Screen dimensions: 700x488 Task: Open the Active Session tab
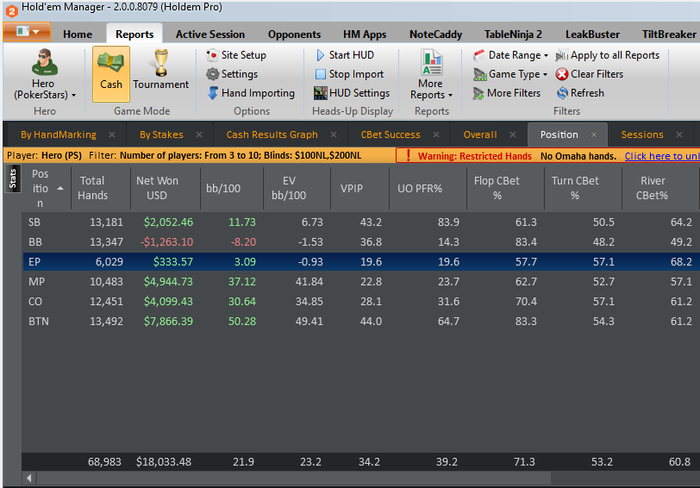(210, 34)
